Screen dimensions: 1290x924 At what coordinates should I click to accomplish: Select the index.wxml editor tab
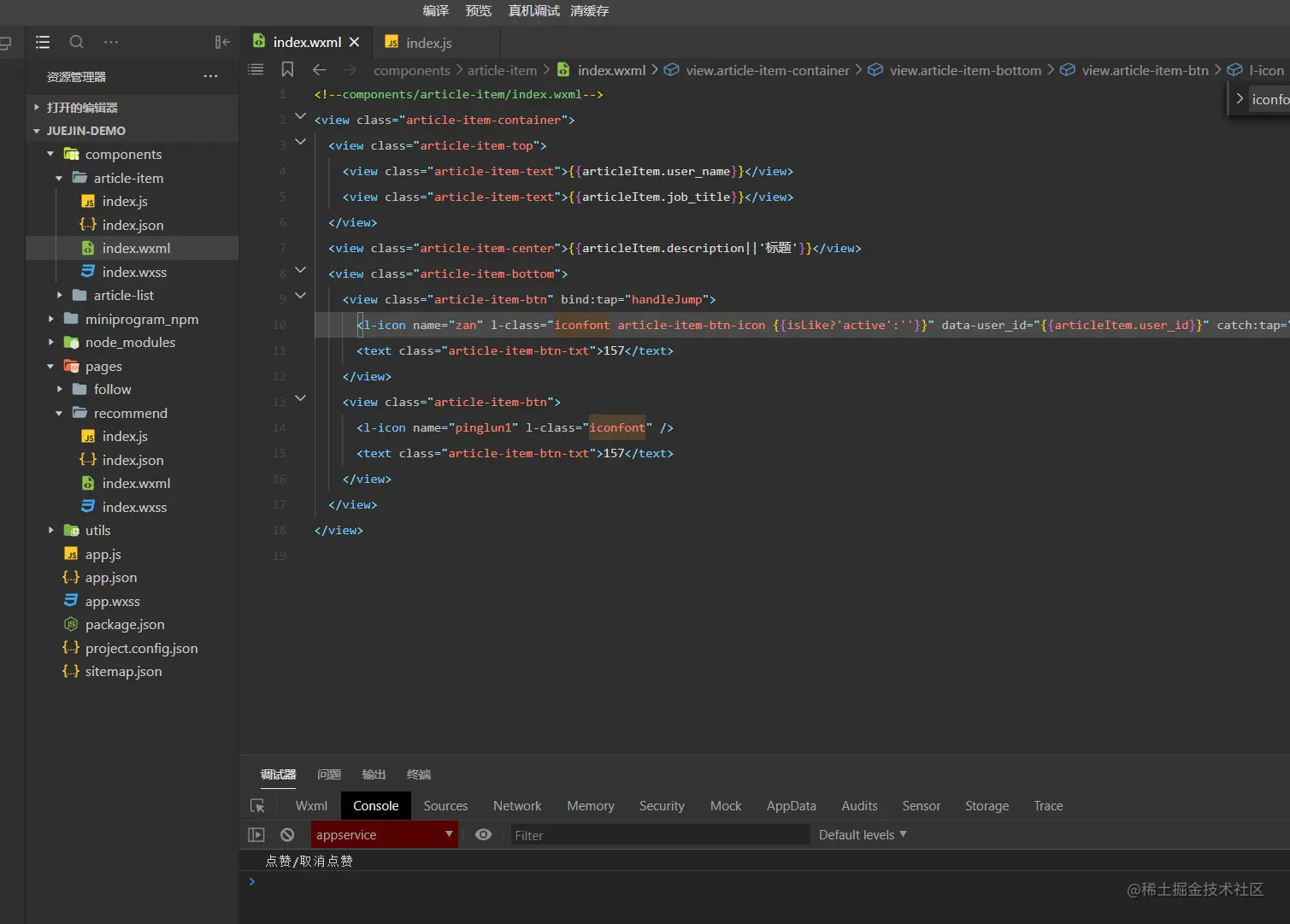point(307,42)
